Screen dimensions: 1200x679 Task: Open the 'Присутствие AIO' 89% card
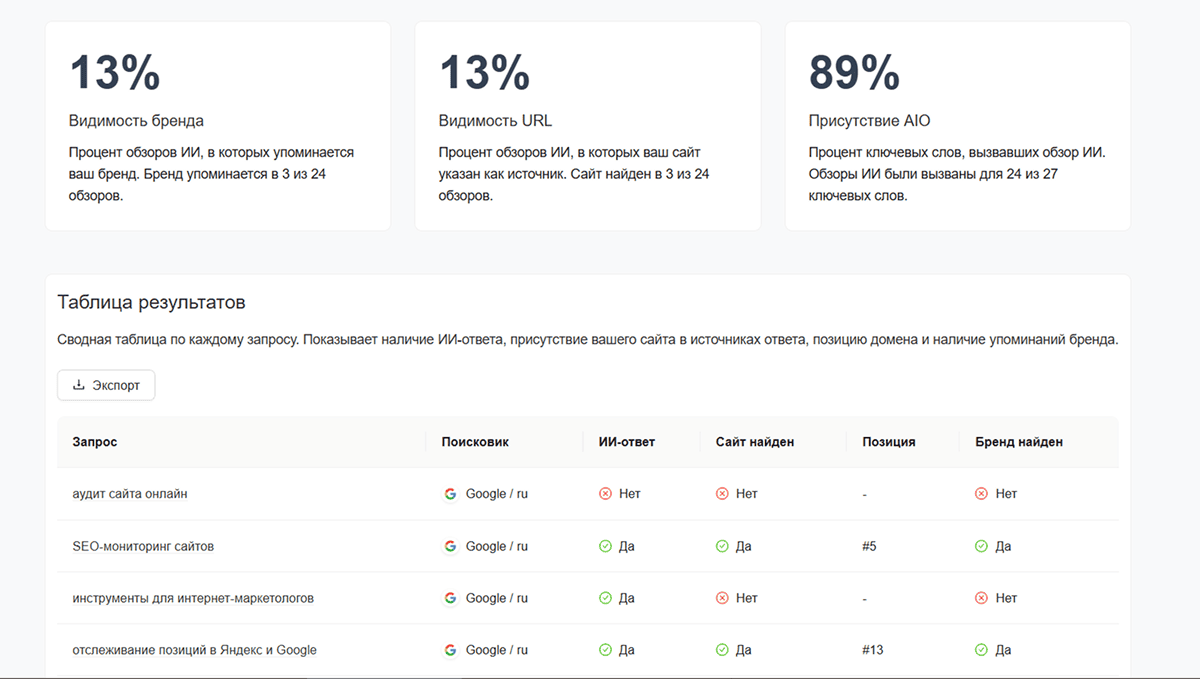[957, 123]
